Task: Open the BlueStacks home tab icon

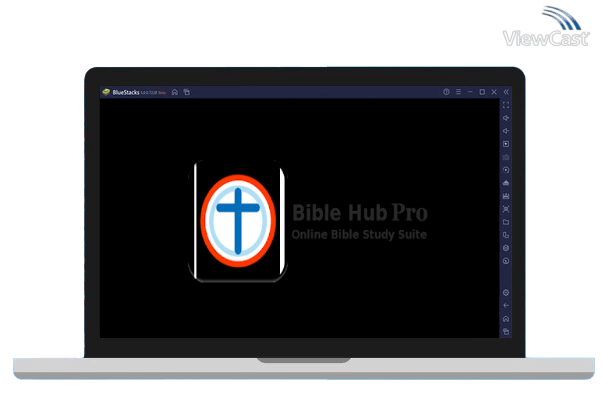Action: pyautogui.click(x=175, y=92)
